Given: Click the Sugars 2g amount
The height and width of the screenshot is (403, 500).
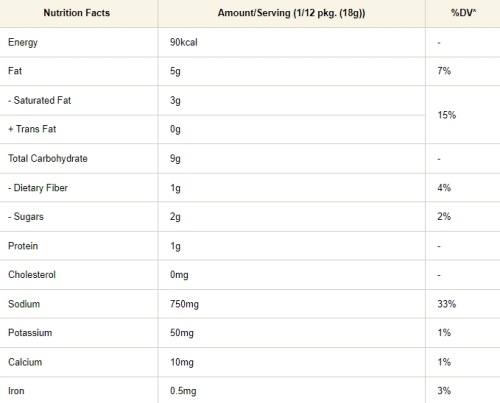Looking at the screenshot, I should click(175, 217).
